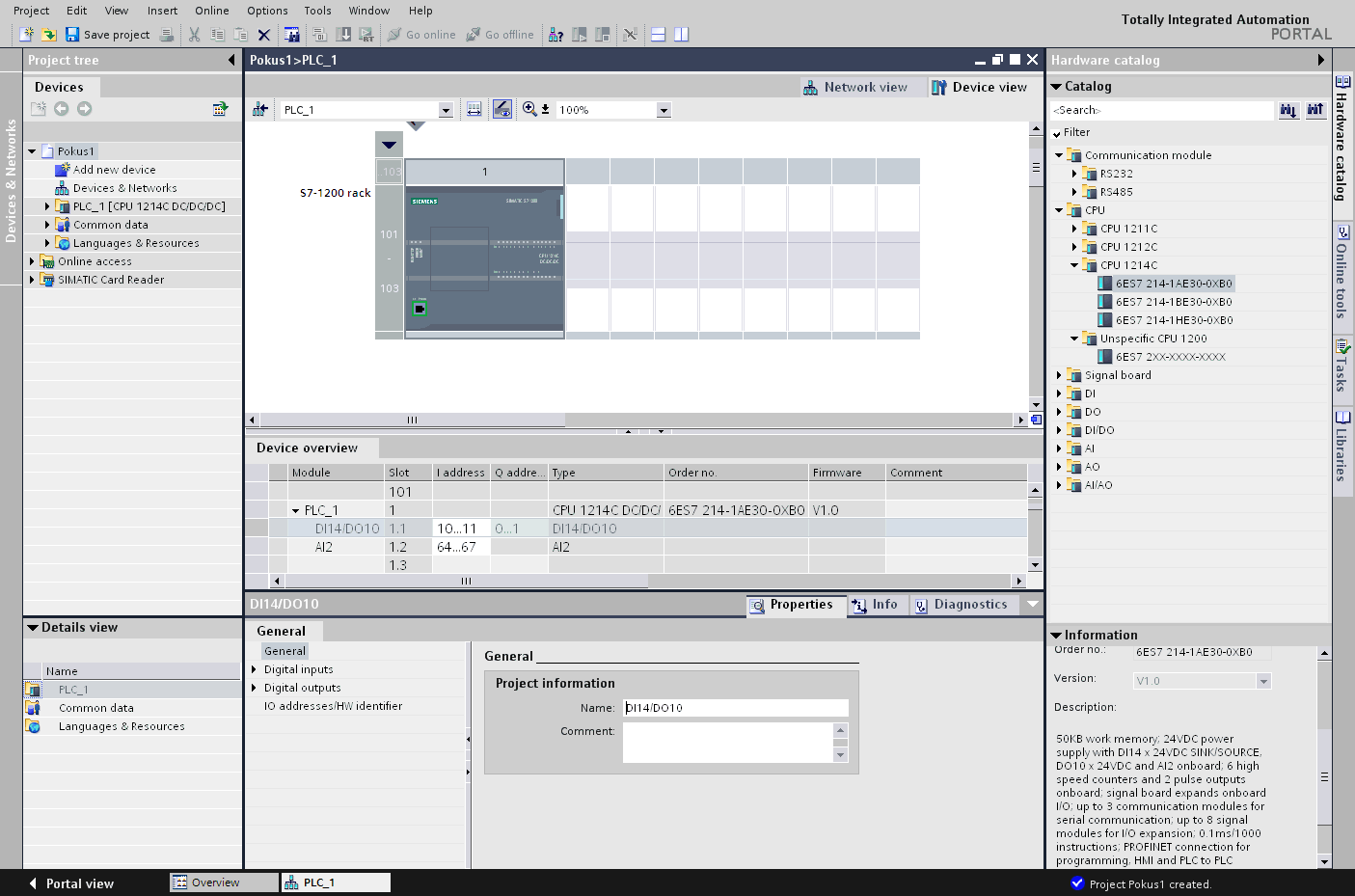Expand Digital inputs in properties

[255, 669]
